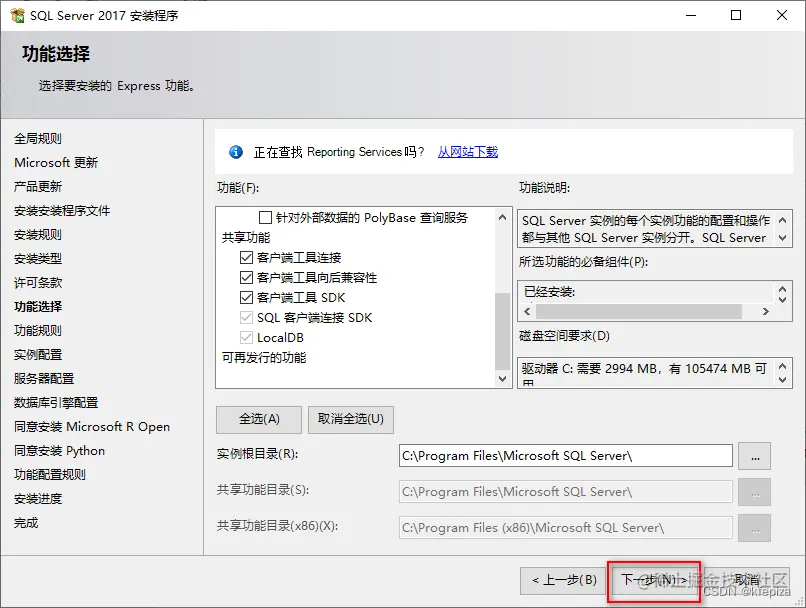The width and height of the screenshot is (806, 608).
Task: Click the 共享功能目录(S) path field
Action: (x=565, y=491)
